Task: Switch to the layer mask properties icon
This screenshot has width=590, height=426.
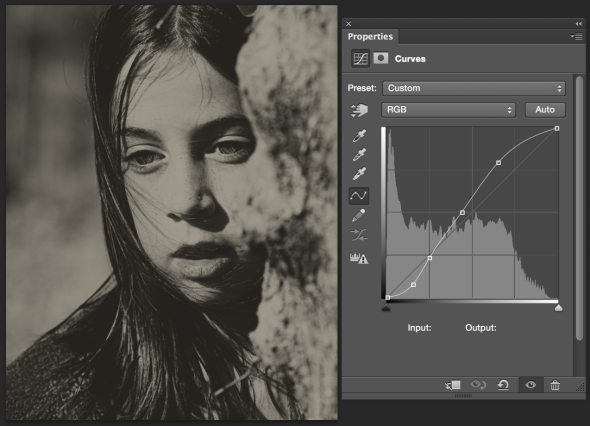Action: click(381, 58)
